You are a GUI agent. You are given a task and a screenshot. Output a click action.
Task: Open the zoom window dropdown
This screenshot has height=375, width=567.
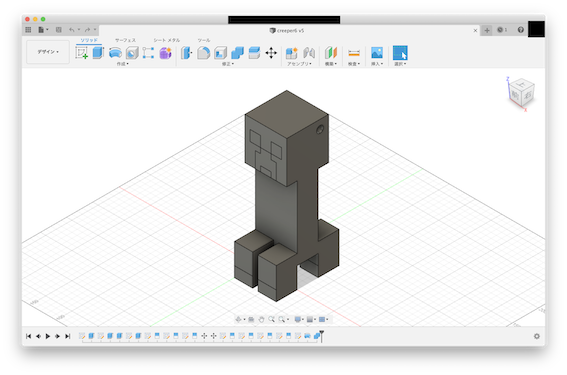coord(283,319)
